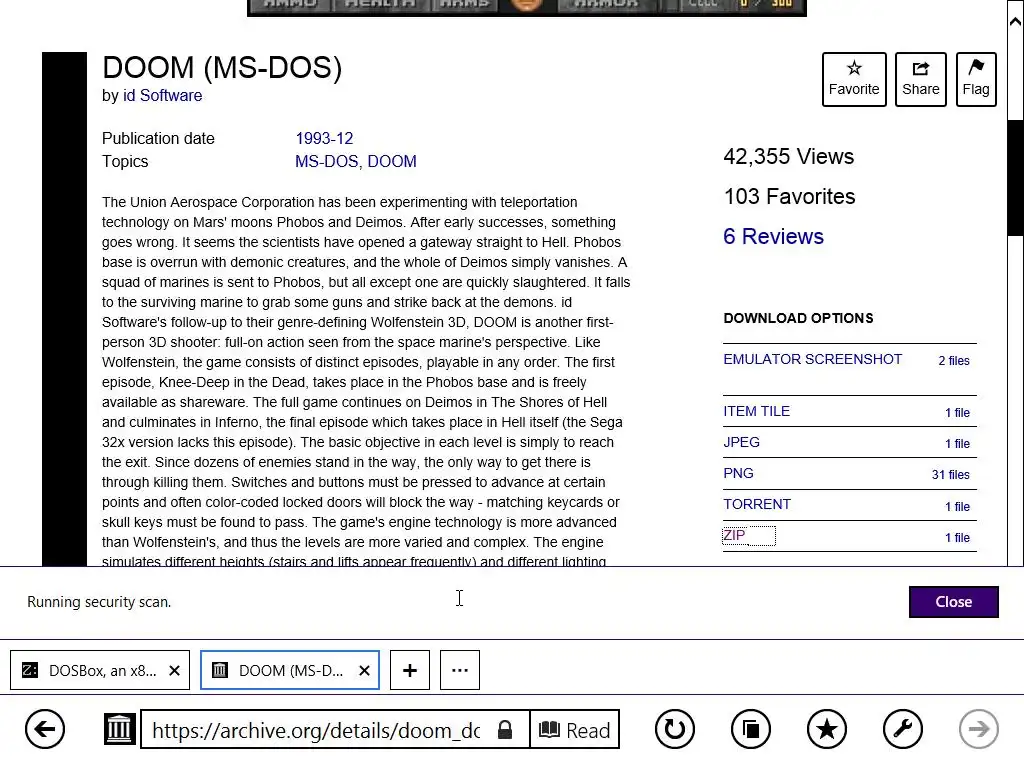Click the favorites star in the toolbar
Screen dimensions: 1024x768
[x=827, y=729]
